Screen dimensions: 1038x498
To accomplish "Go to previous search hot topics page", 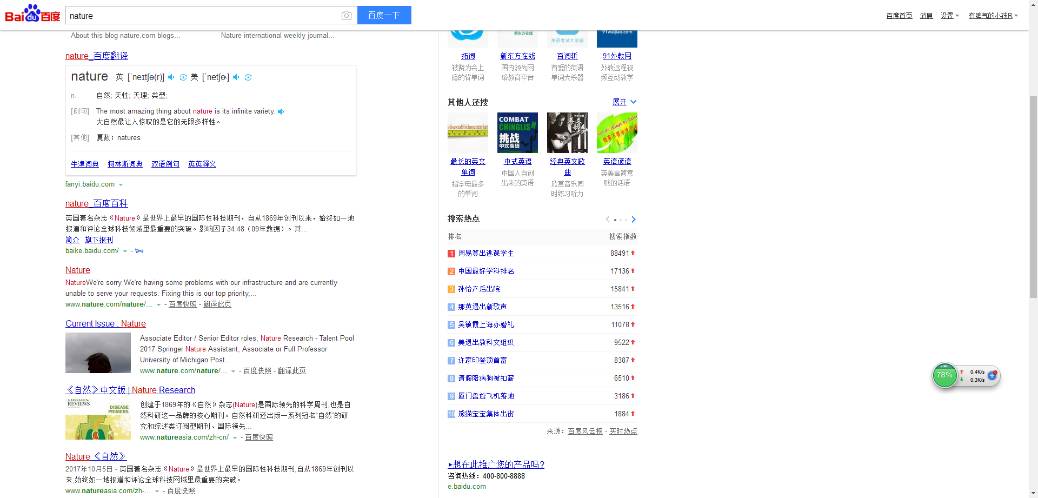I will click(x=608, y=219).
